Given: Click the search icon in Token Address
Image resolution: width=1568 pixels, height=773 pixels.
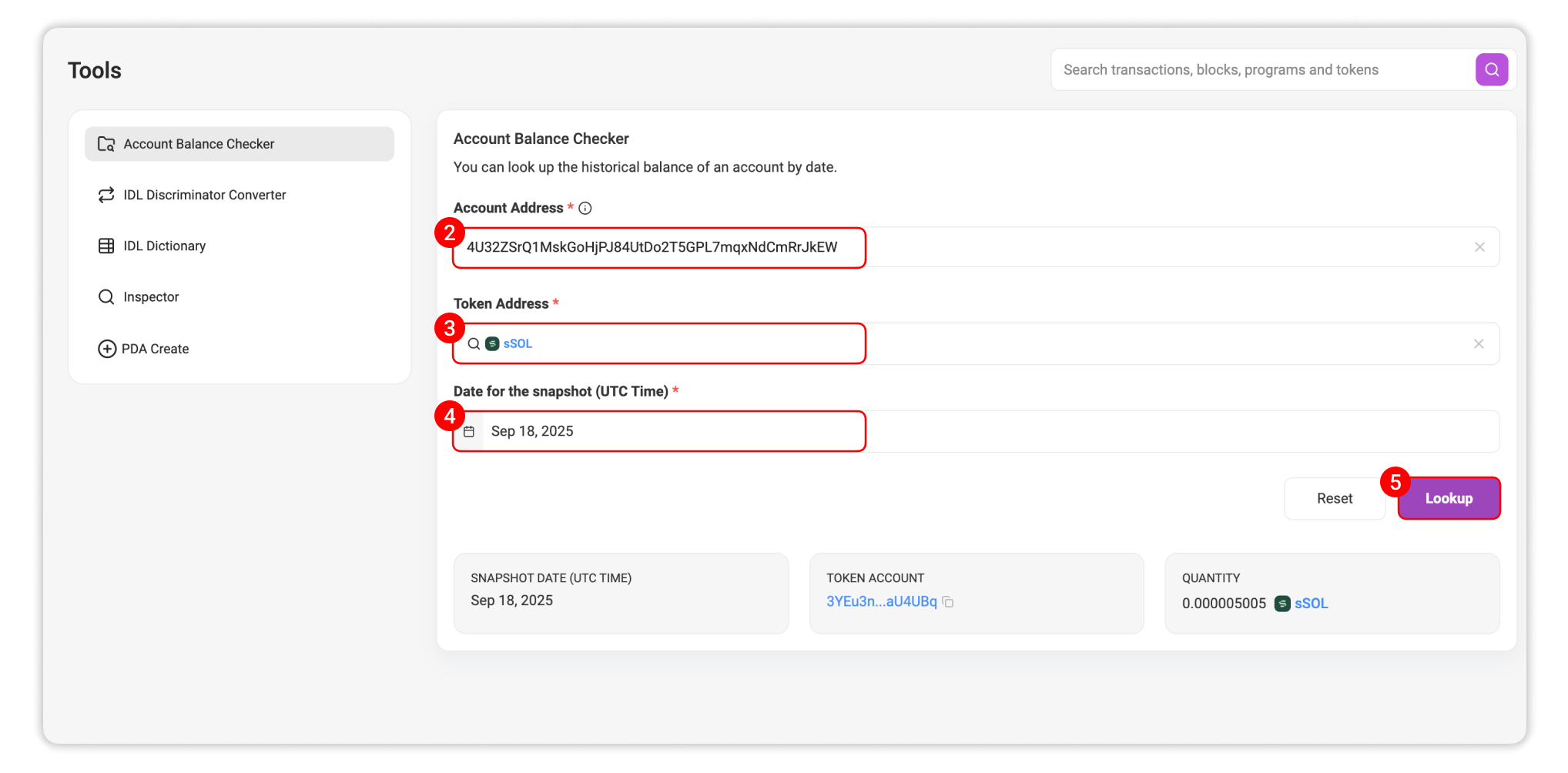Looking at the screenshot, I should tap(474, 344).
